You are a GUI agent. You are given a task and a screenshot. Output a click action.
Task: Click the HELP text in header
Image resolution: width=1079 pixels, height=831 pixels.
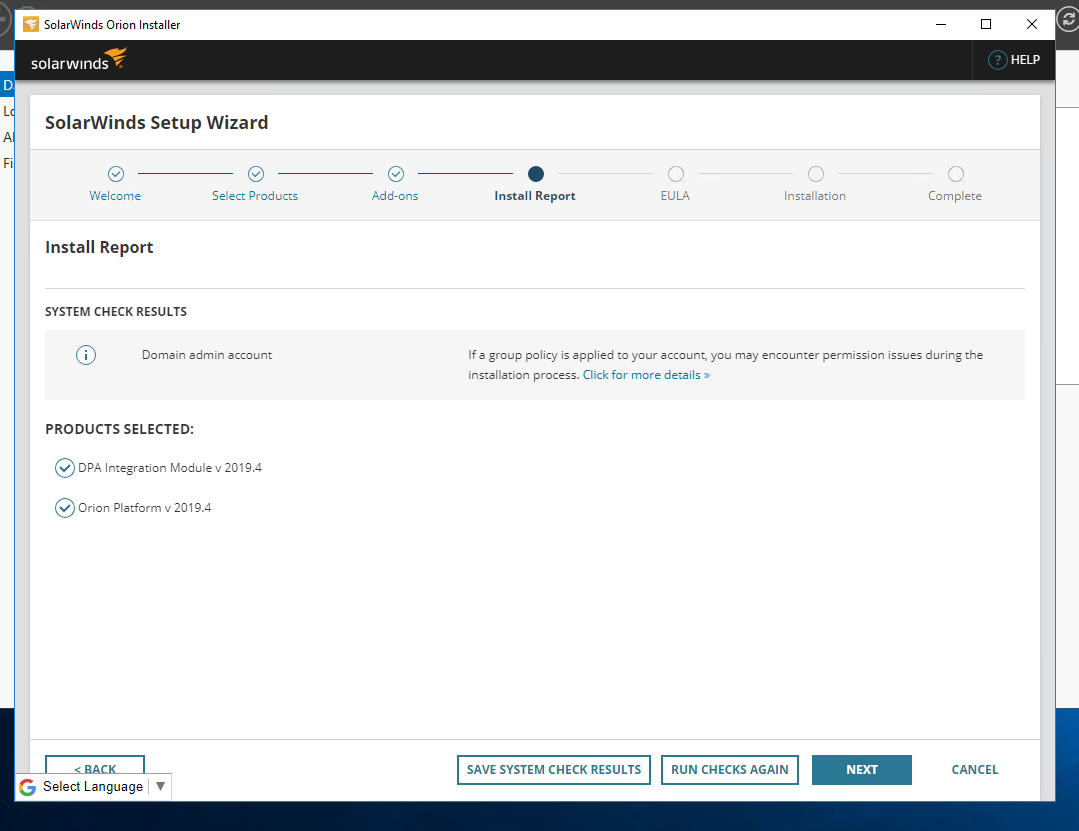point(1025,60)
